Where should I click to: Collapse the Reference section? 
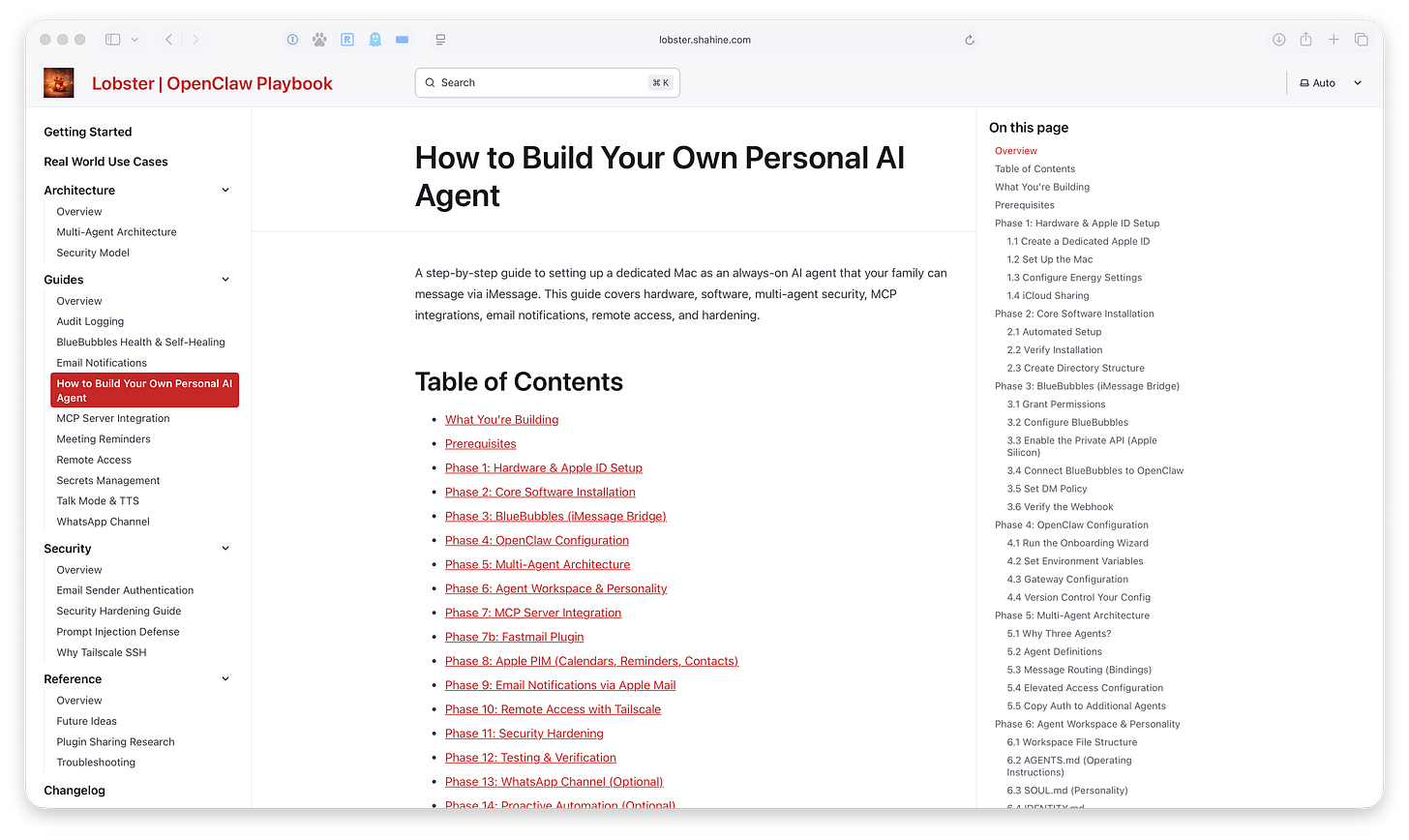coord(225,679)
